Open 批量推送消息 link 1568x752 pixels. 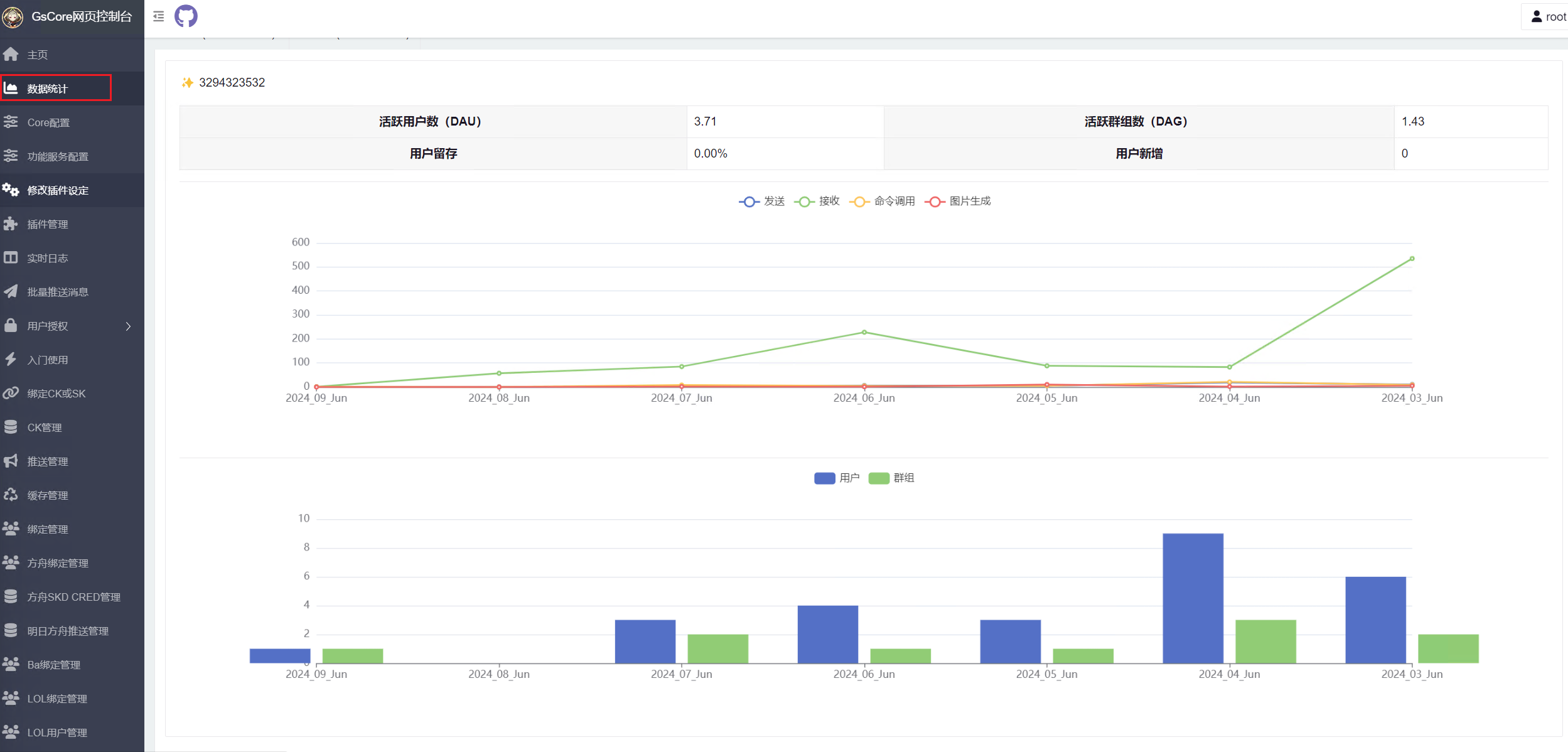coord(72,292)
